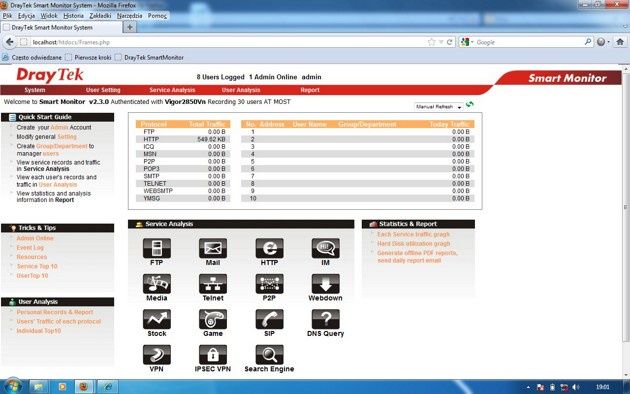The image size is (630, 394).
Task: Open the Windows Start button
Action: [x=13, y=386]
